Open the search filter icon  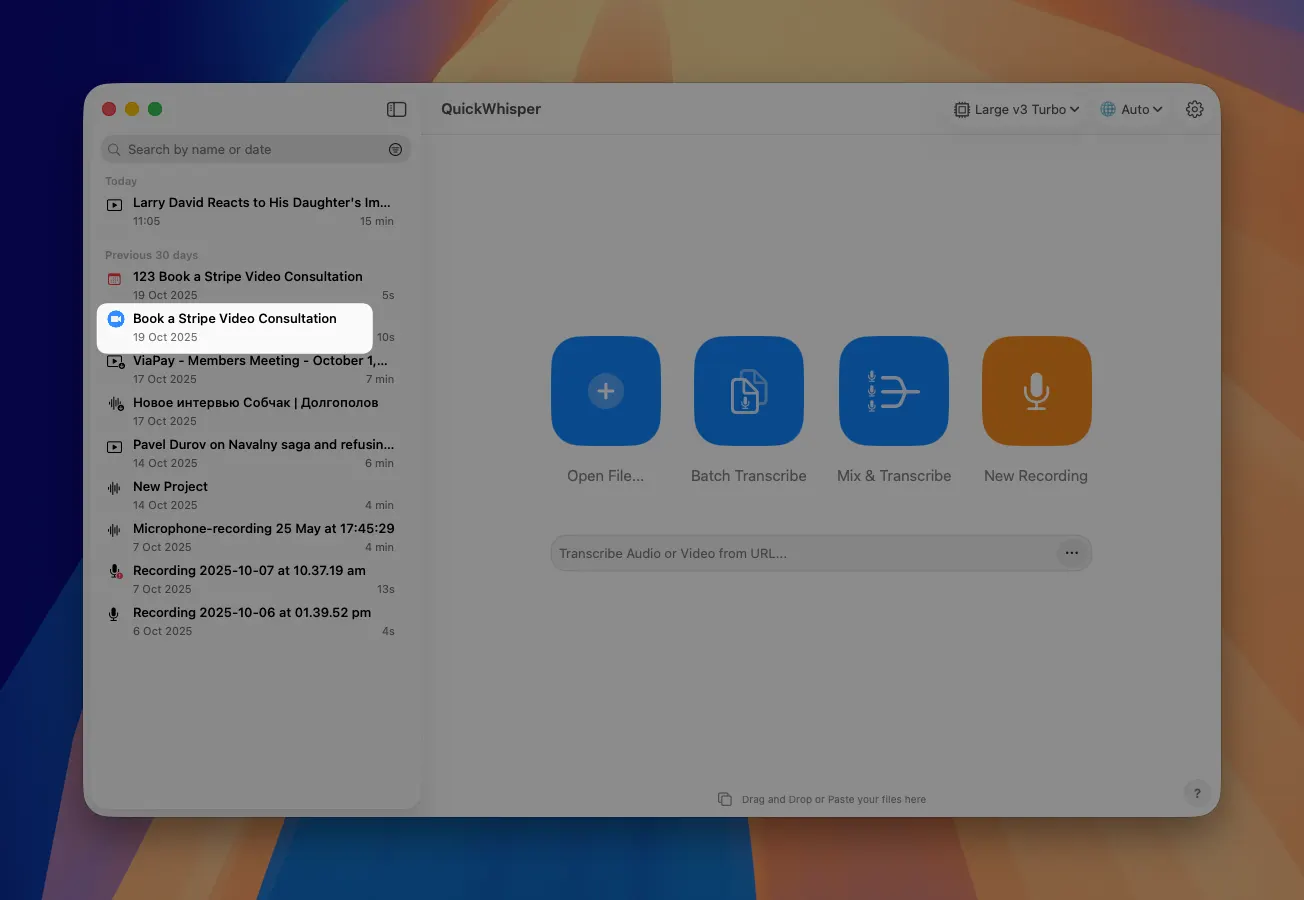(395, 149)
